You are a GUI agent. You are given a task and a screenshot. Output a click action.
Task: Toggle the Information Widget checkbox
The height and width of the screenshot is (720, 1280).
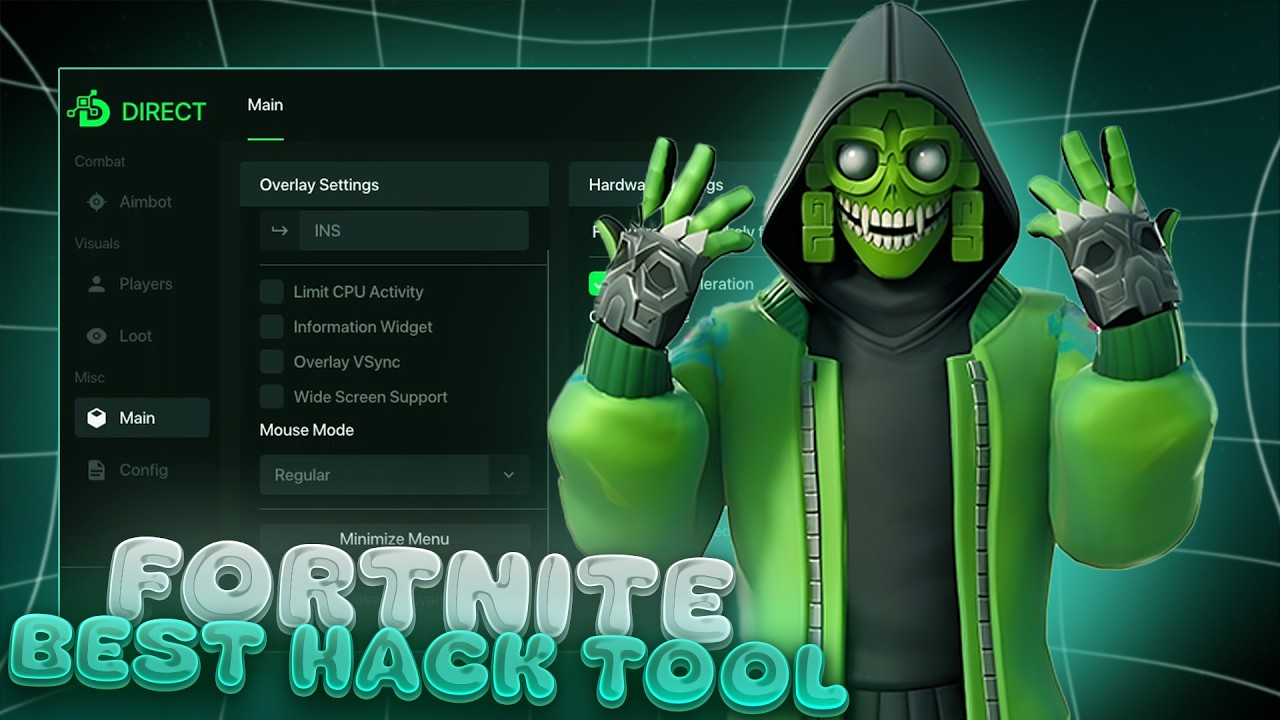click(x=272, y=327)
